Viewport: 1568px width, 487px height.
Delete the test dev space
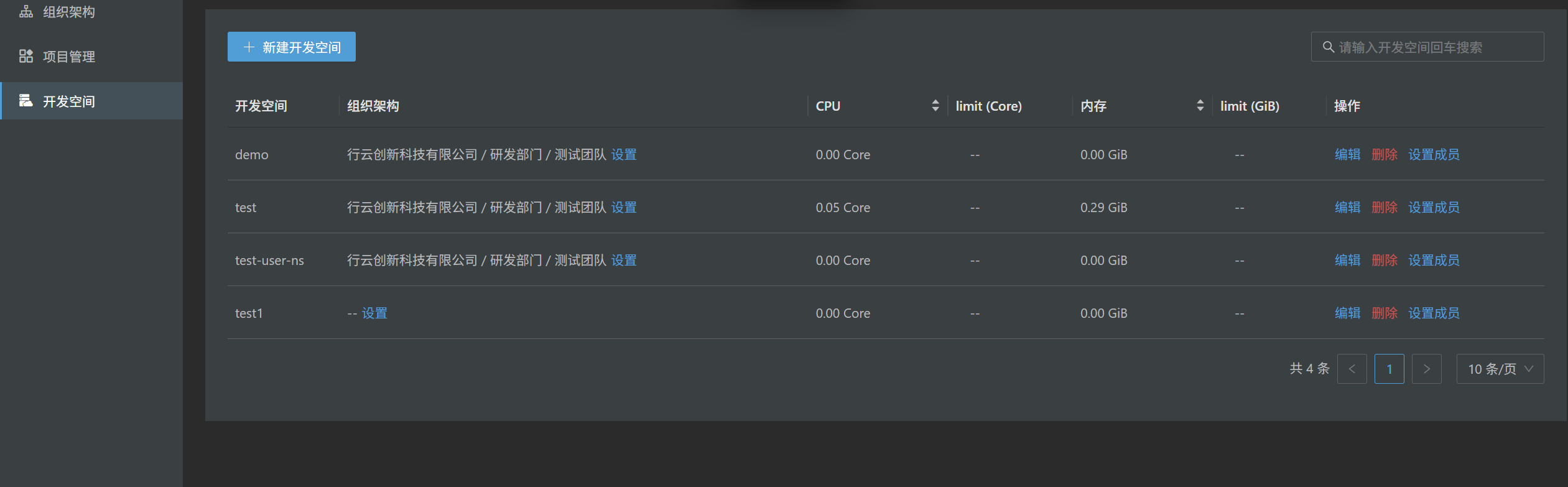pyautogui.click(x=1384, y=207)
